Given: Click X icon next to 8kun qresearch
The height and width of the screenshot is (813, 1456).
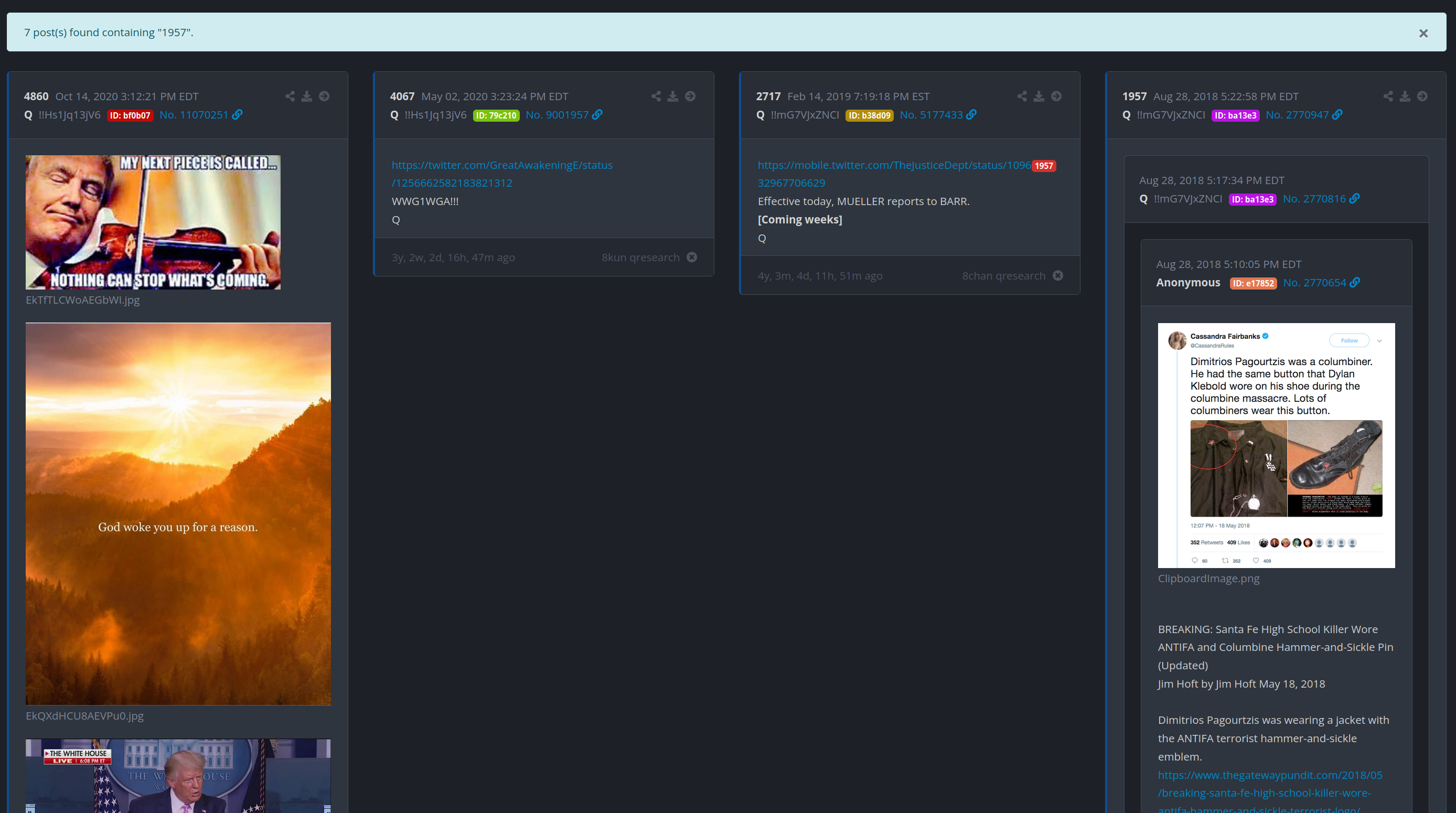Looking at the screenshot, I should 692,257.
